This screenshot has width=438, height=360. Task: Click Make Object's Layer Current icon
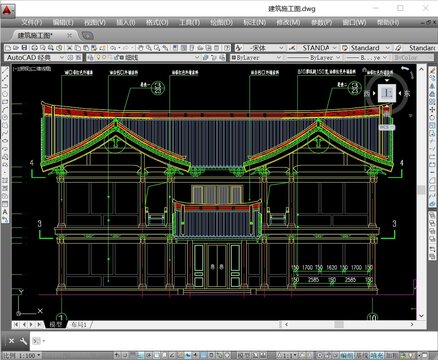(206, 58)
